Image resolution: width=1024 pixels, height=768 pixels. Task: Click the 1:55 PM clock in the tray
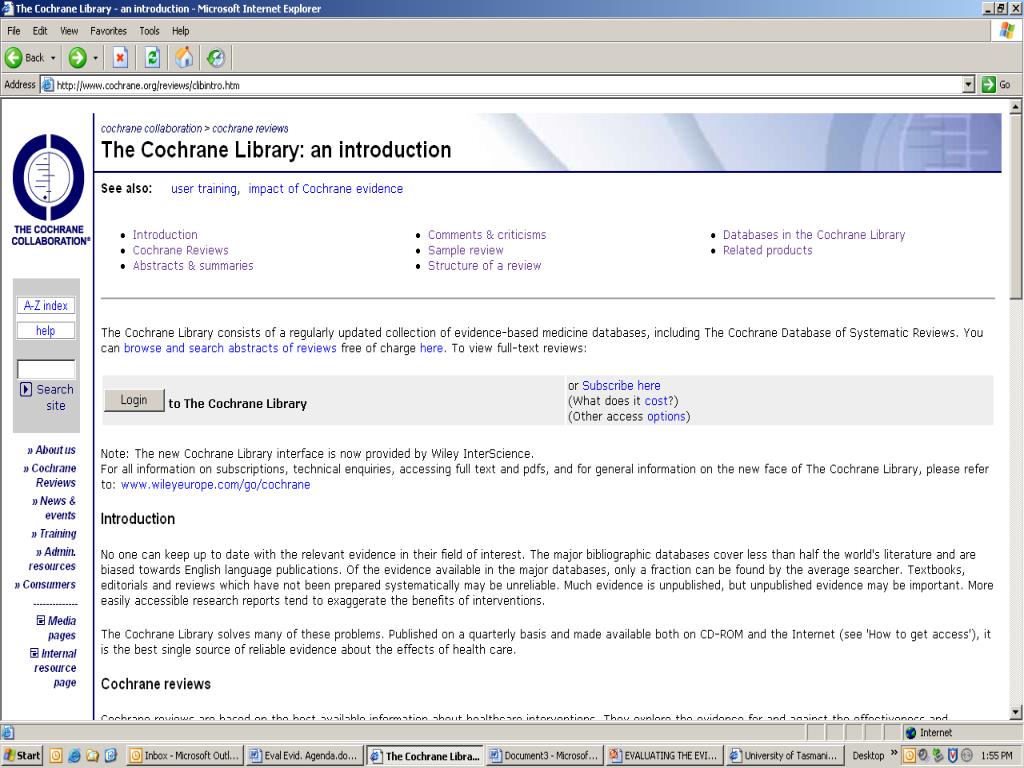(997, 756)
